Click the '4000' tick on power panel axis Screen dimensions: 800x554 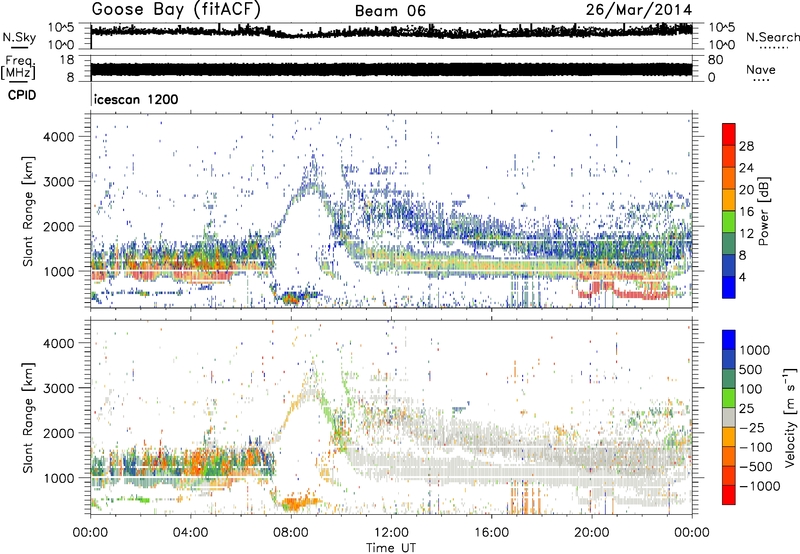(58, 137)
